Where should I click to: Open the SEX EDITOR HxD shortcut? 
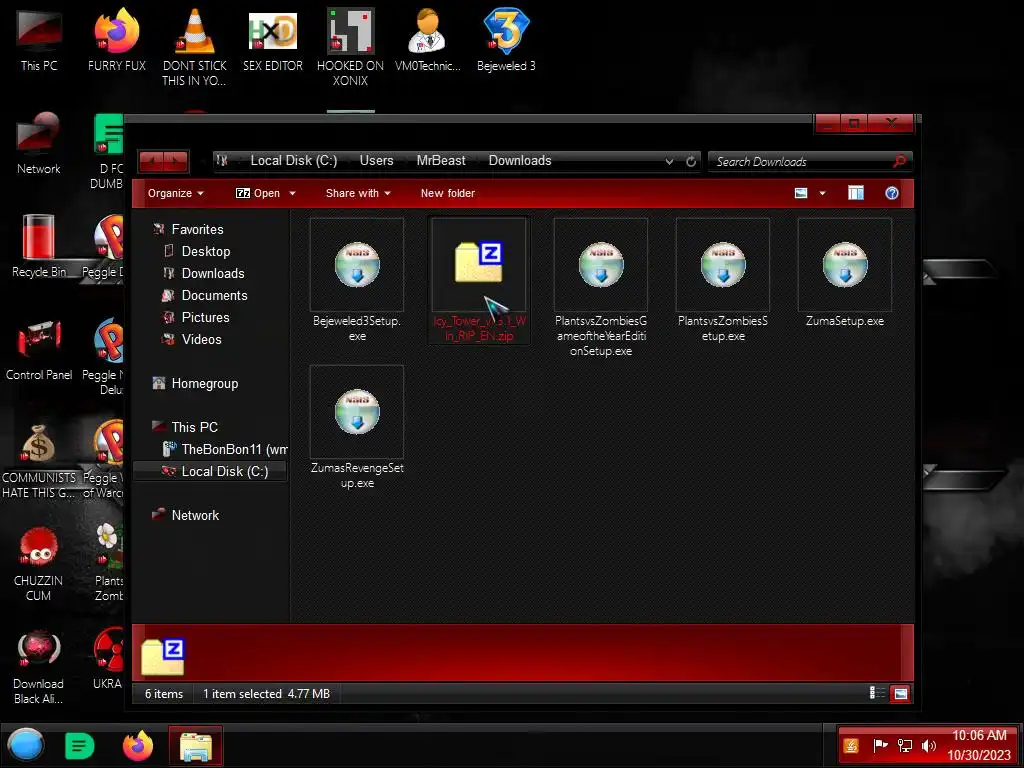(x=272, y=41)
